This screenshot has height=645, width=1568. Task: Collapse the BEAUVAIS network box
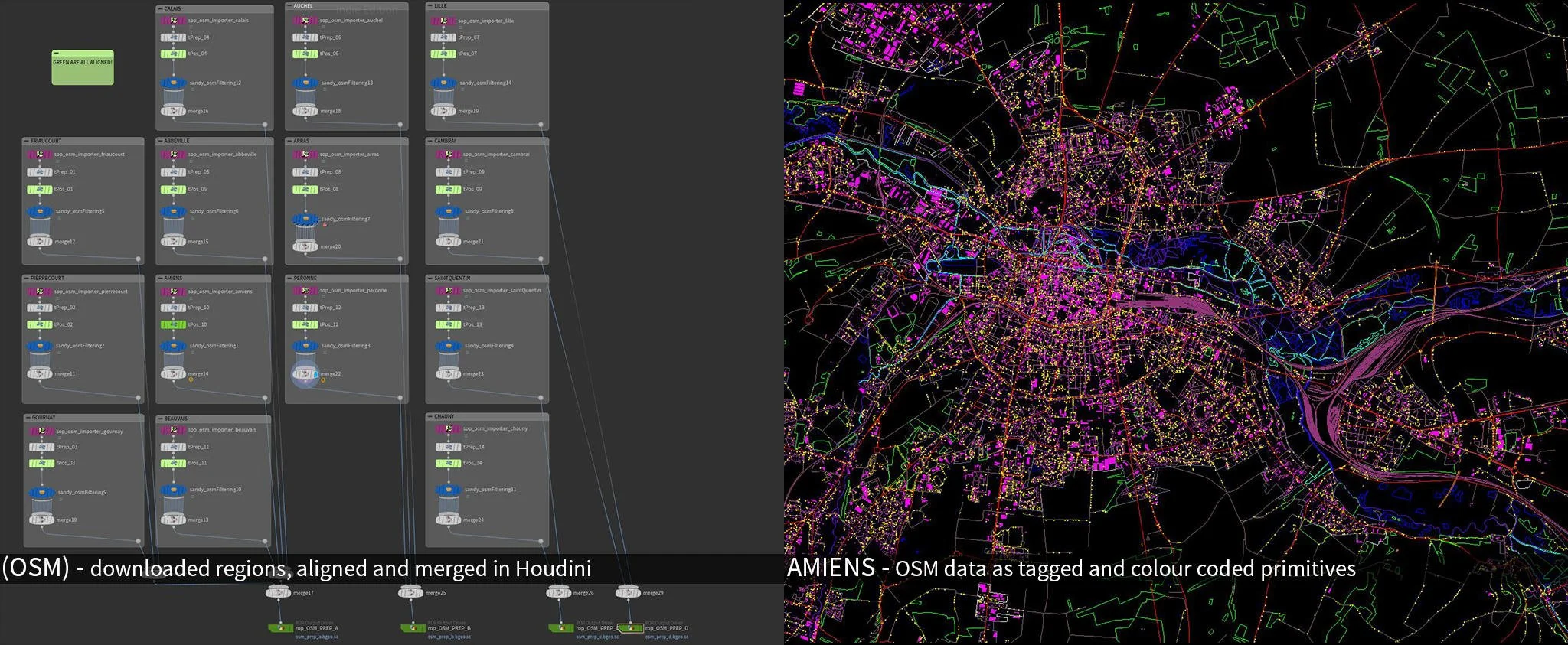click(x=160, y=419)
